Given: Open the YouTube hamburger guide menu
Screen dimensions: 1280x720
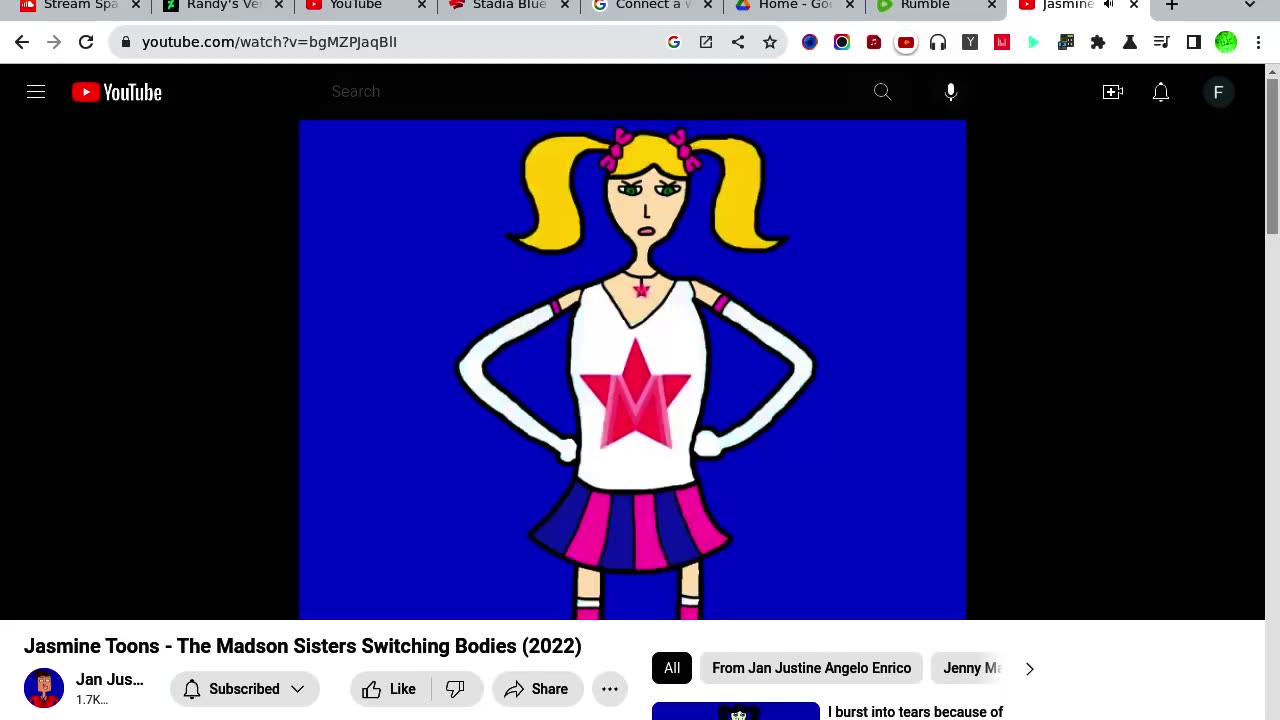Looking at the screenshot, I should click(x=36, y=92).
